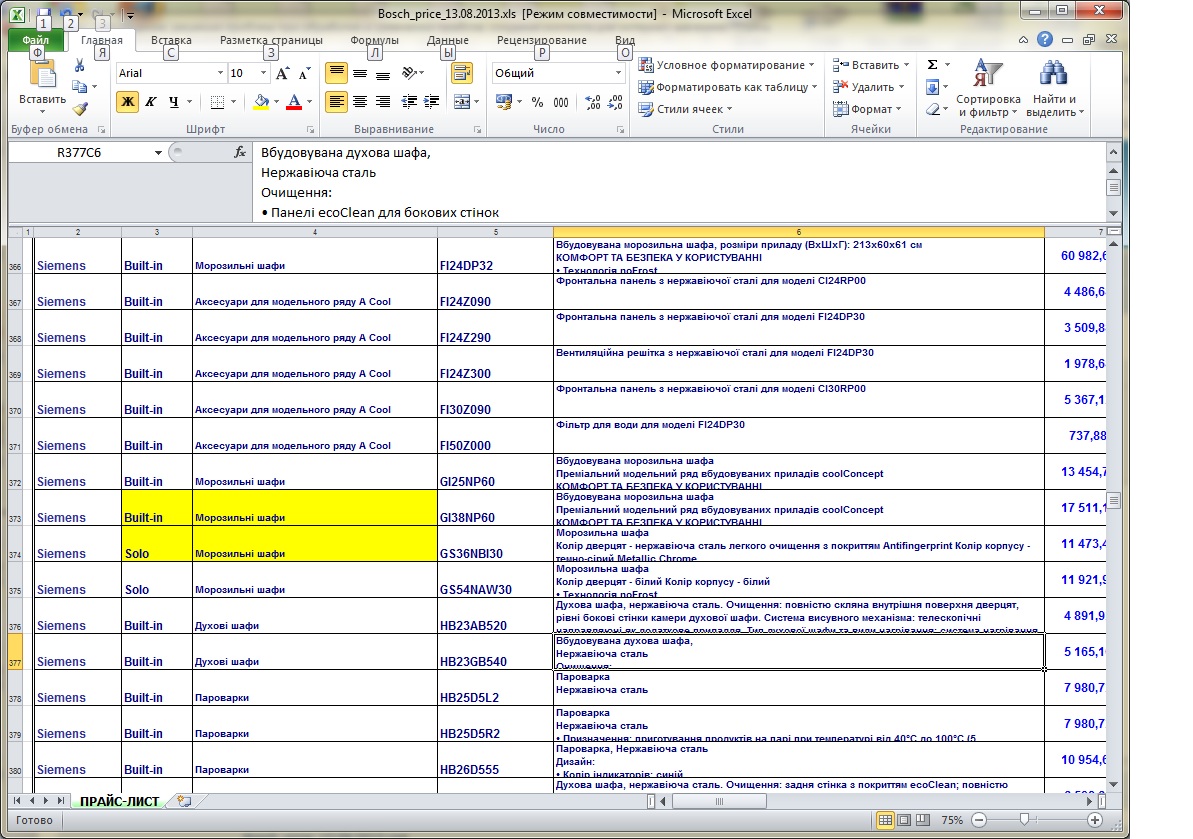The width and height of the screenshot is (1193, 839).
Task: Open Стили ячеек menu
Action: [x=686, y=109]
